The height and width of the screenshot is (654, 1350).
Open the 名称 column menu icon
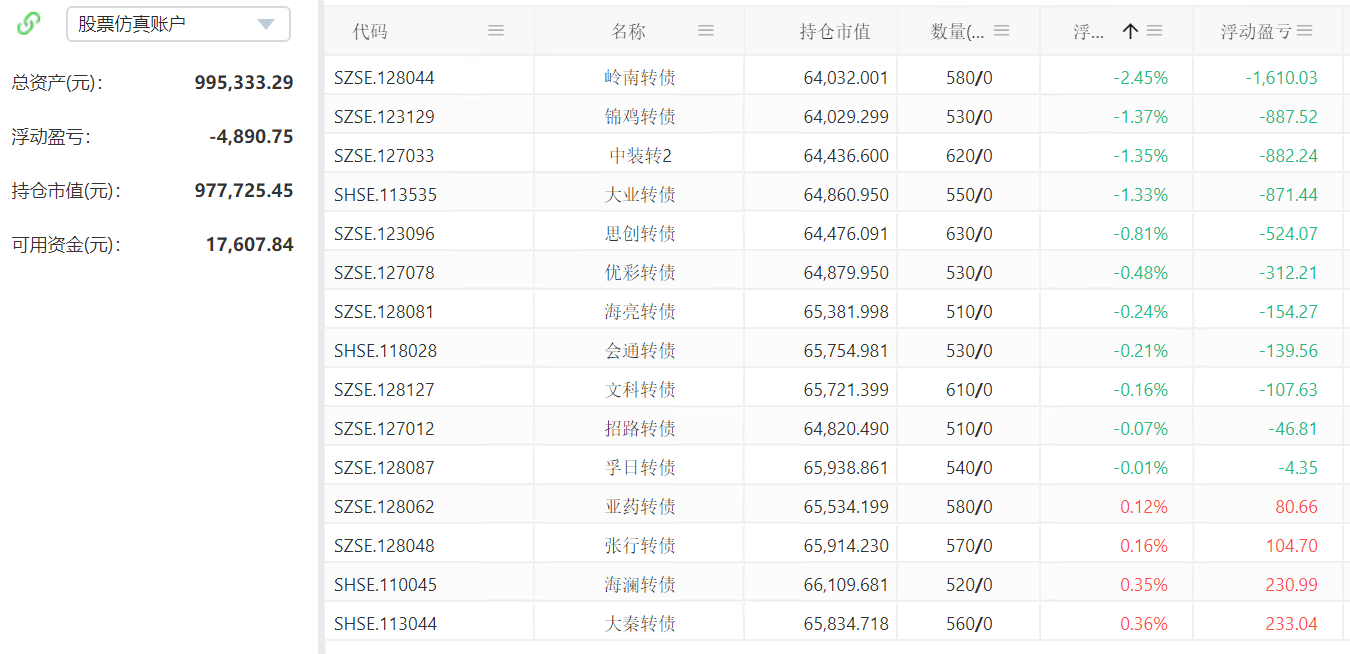point(706,31)
